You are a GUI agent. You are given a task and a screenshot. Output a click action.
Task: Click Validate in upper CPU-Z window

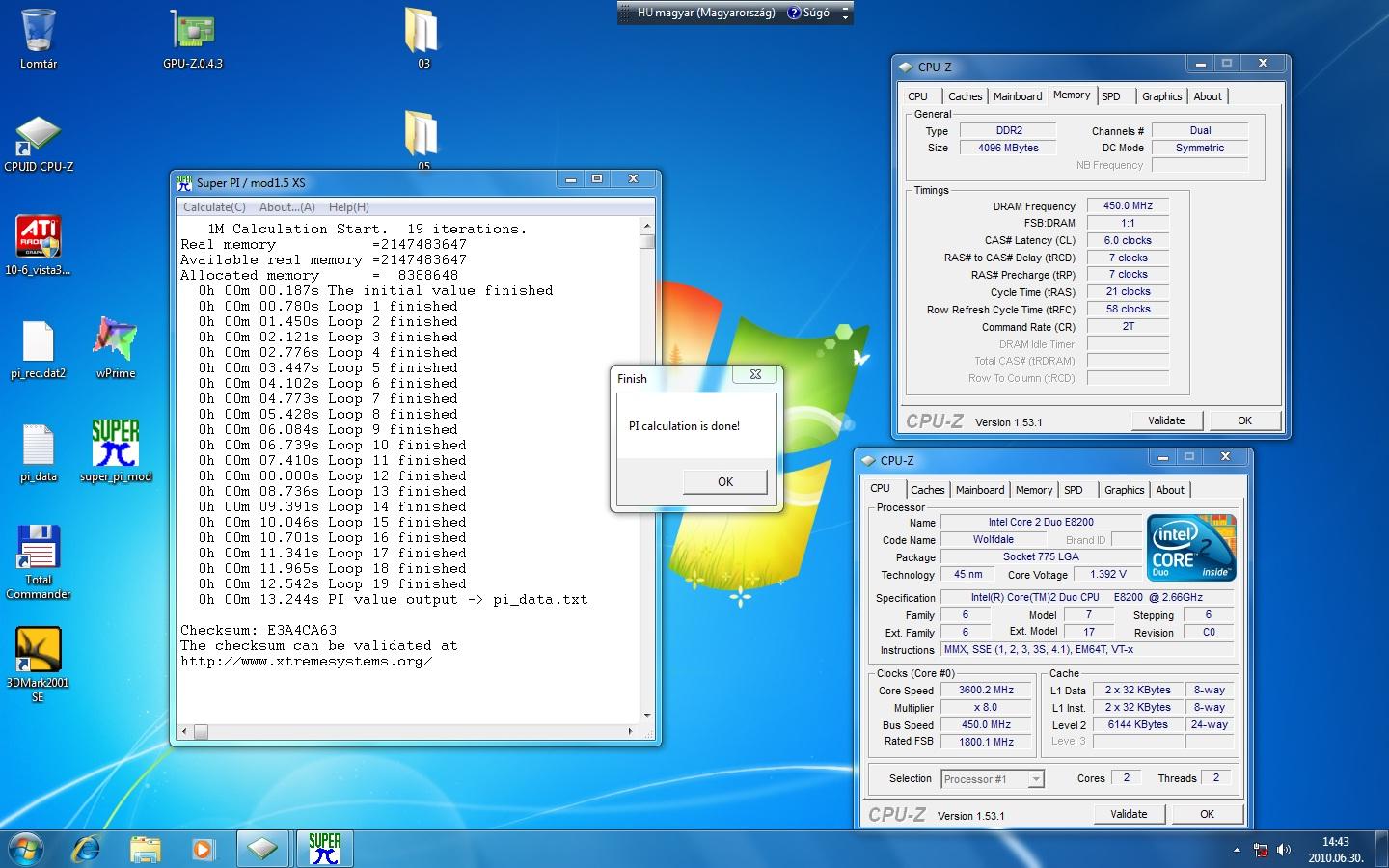(x=1166, y=420)
